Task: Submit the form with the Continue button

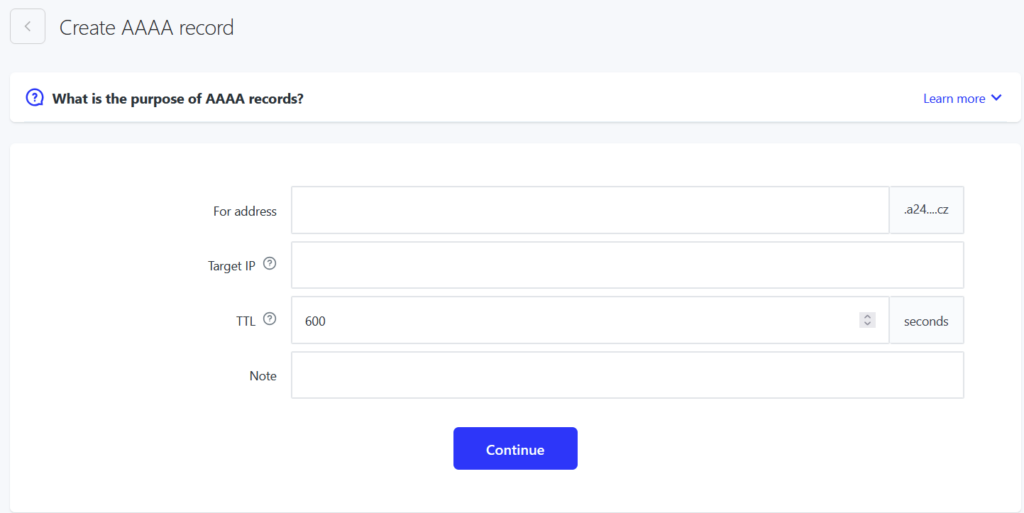Action: 515,448
